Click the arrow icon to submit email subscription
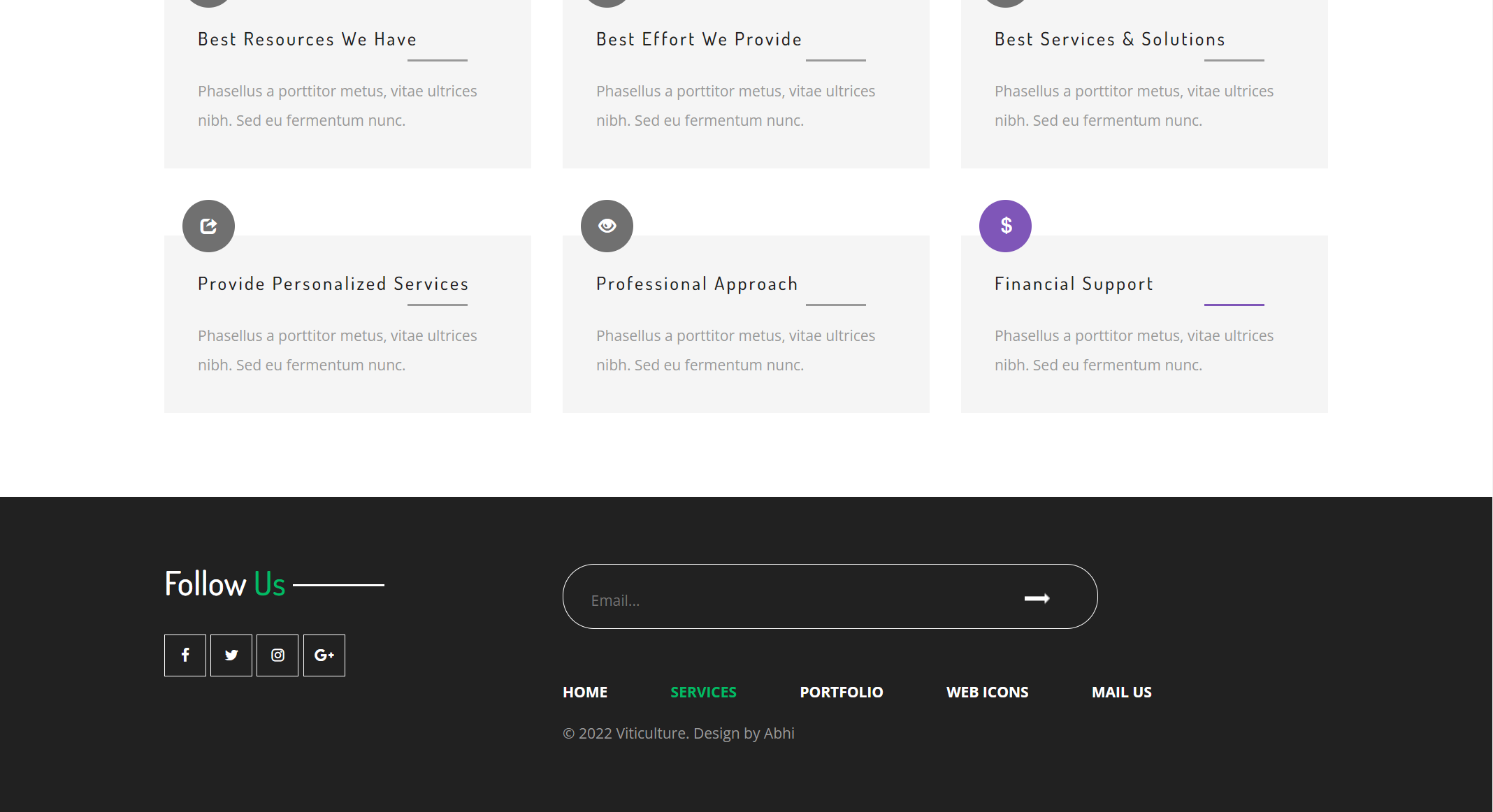This screenshot has height=812, width=1493. [x=1037, y=598]
